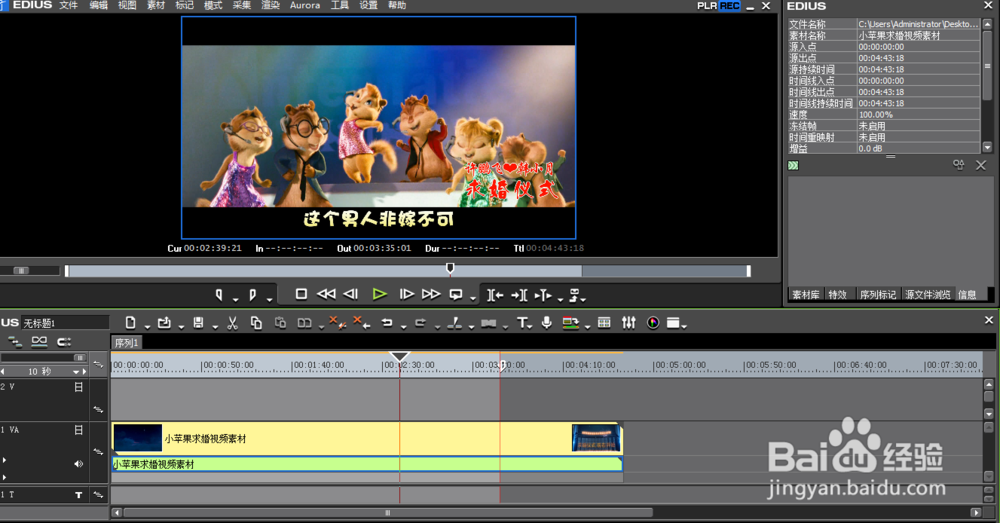Expand audio waveform triangle on 1 VA track

(4, 460)
